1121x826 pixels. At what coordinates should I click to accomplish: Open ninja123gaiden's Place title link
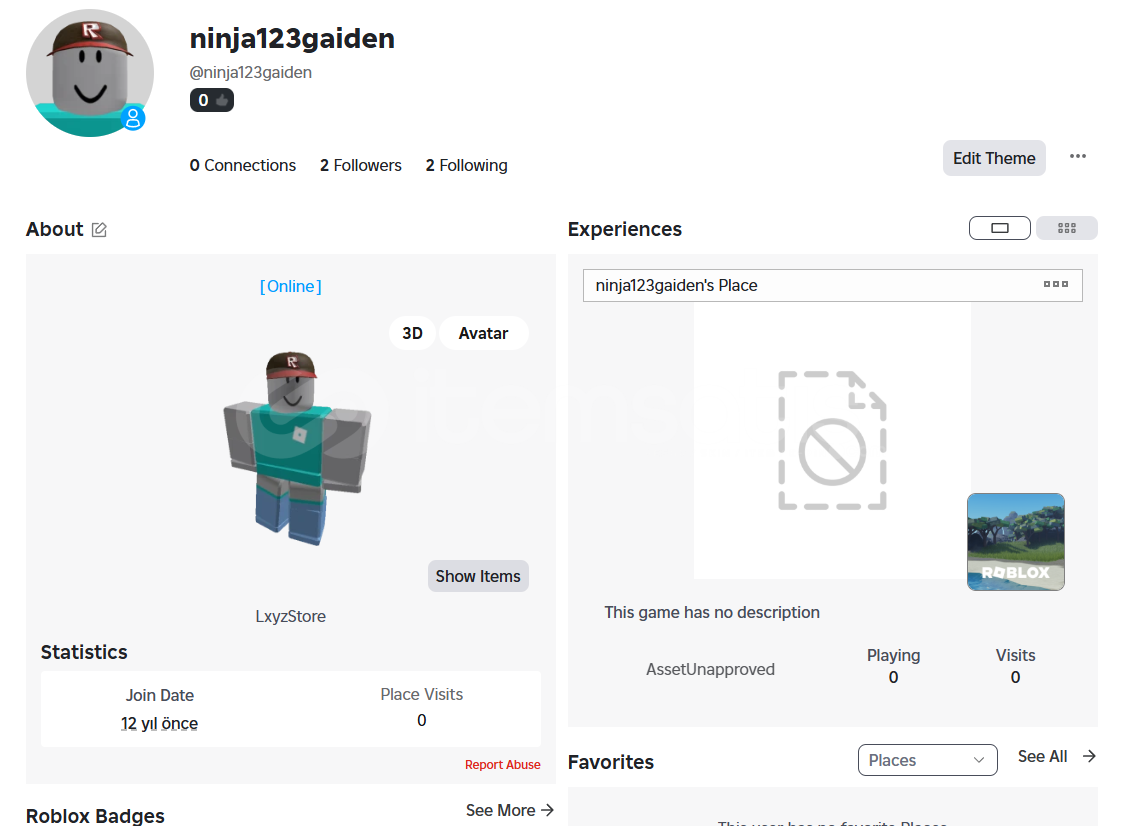(x=676, y=285)
